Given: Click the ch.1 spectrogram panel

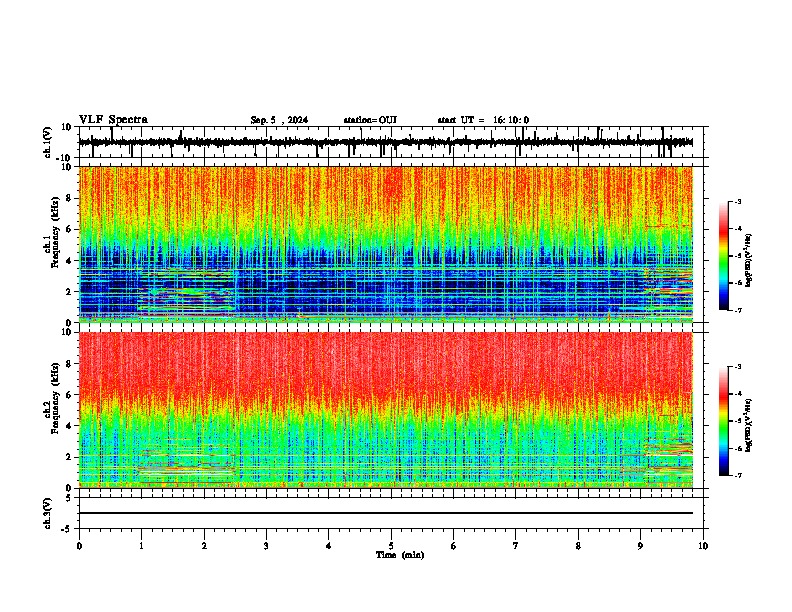Looking at the screenshot, I should point(386,244).
